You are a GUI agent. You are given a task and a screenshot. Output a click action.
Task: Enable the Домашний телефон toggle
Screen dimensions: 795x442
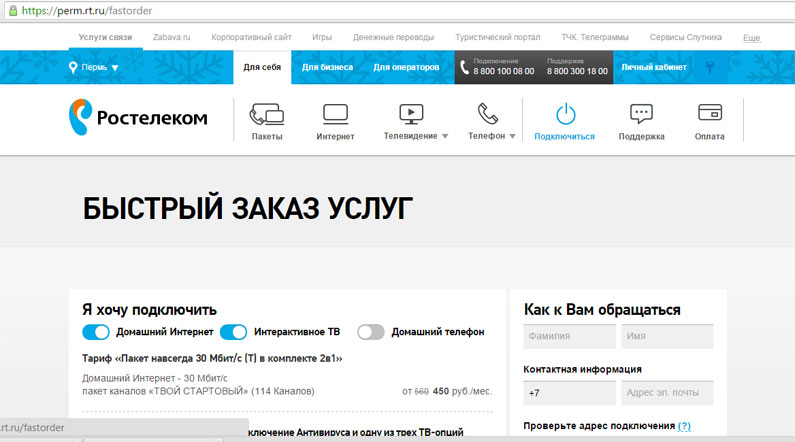tap(371, 332)
